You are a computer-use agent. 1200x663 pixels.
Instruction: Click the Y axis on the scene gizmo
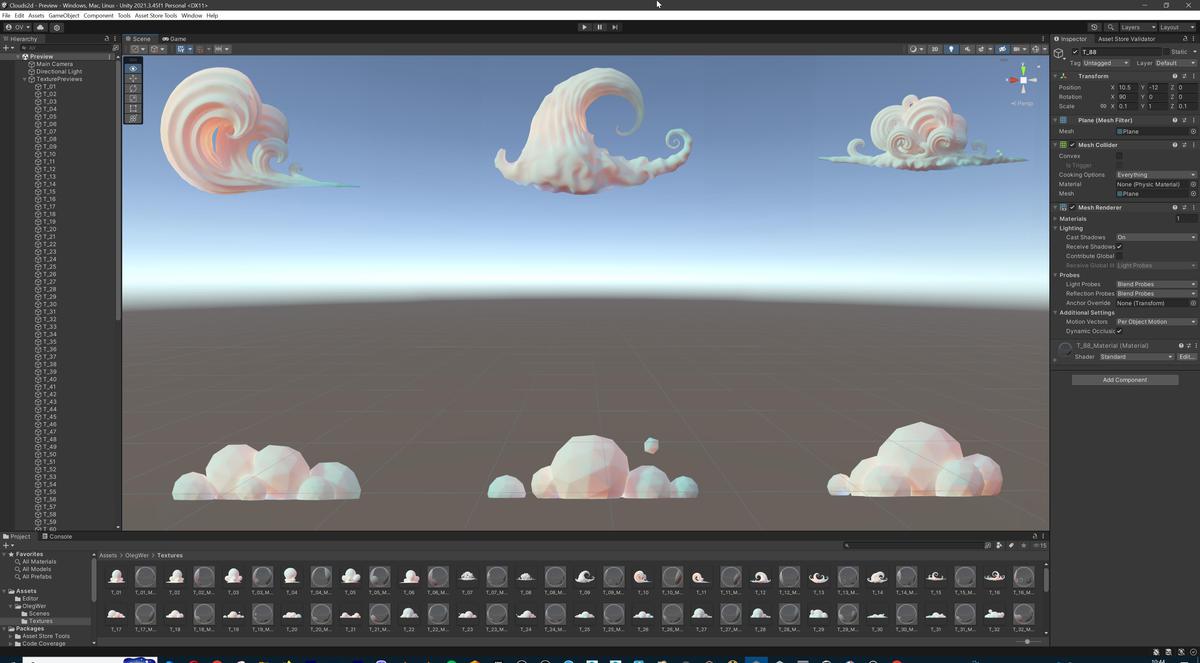coord(1023,68)
